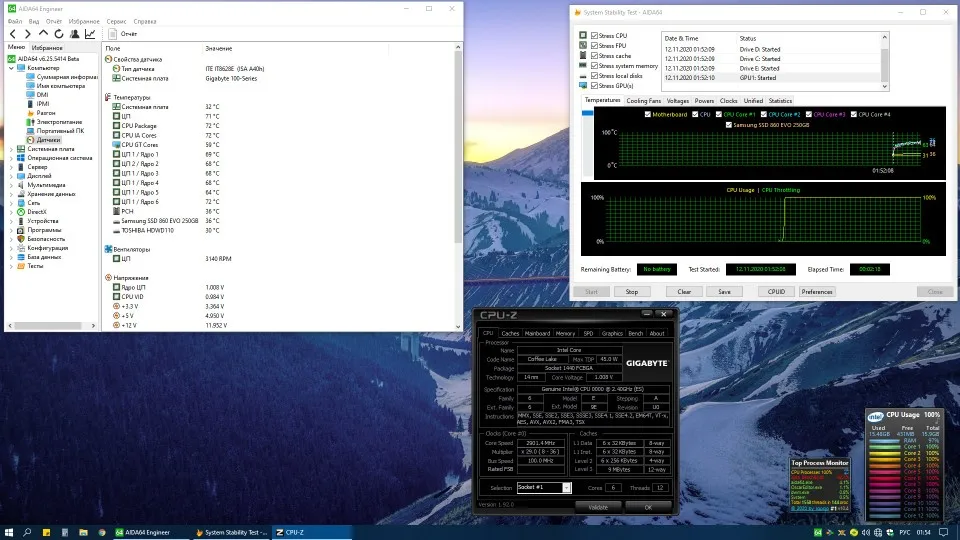Click the Windows Start button on taskbar
This screenshot has height=540, width=960.
pyautogui.click(x=9, y=531)
